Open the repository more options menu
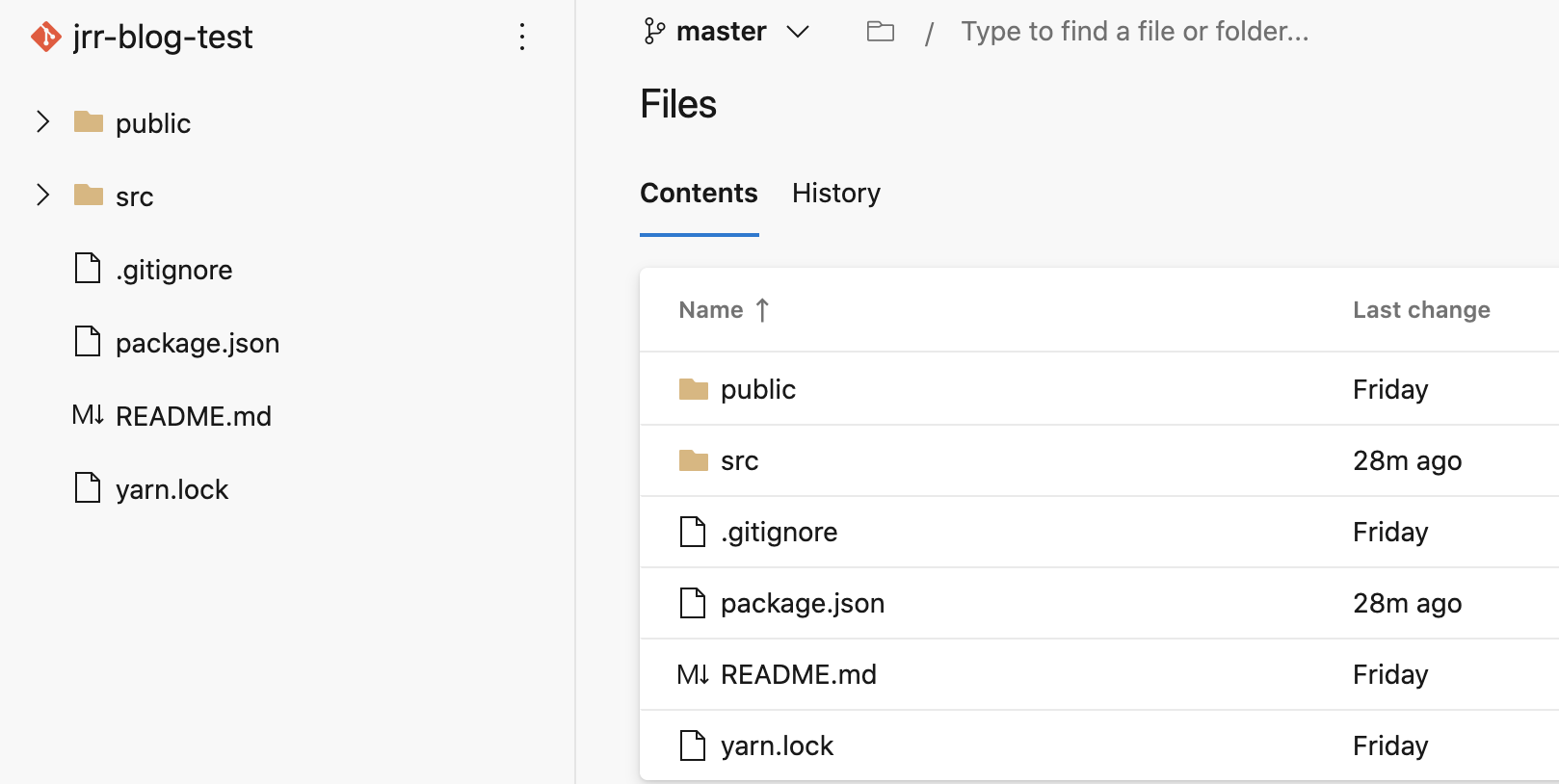Image resolution: width=1559 pixels, height=784 pixels. 521,37
